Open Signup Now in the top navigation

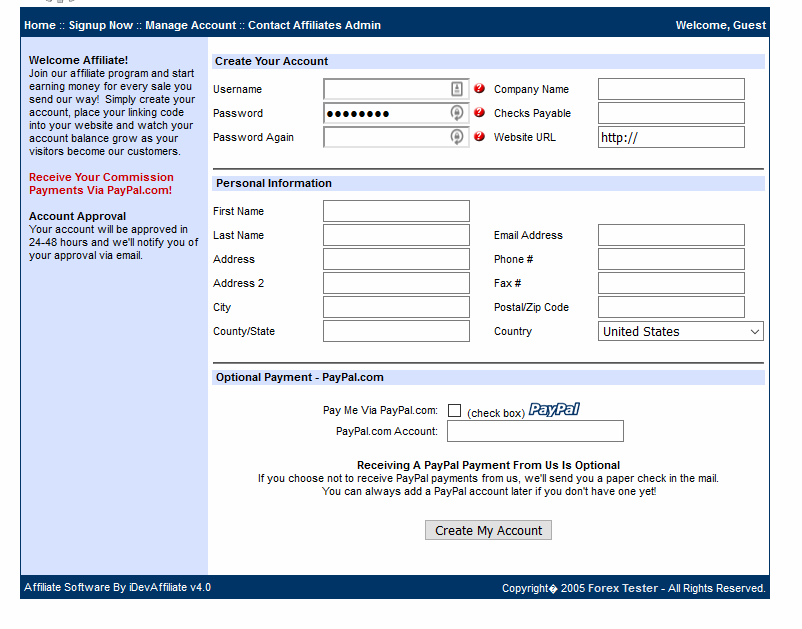pyautogui.click(x=100, y=25)
